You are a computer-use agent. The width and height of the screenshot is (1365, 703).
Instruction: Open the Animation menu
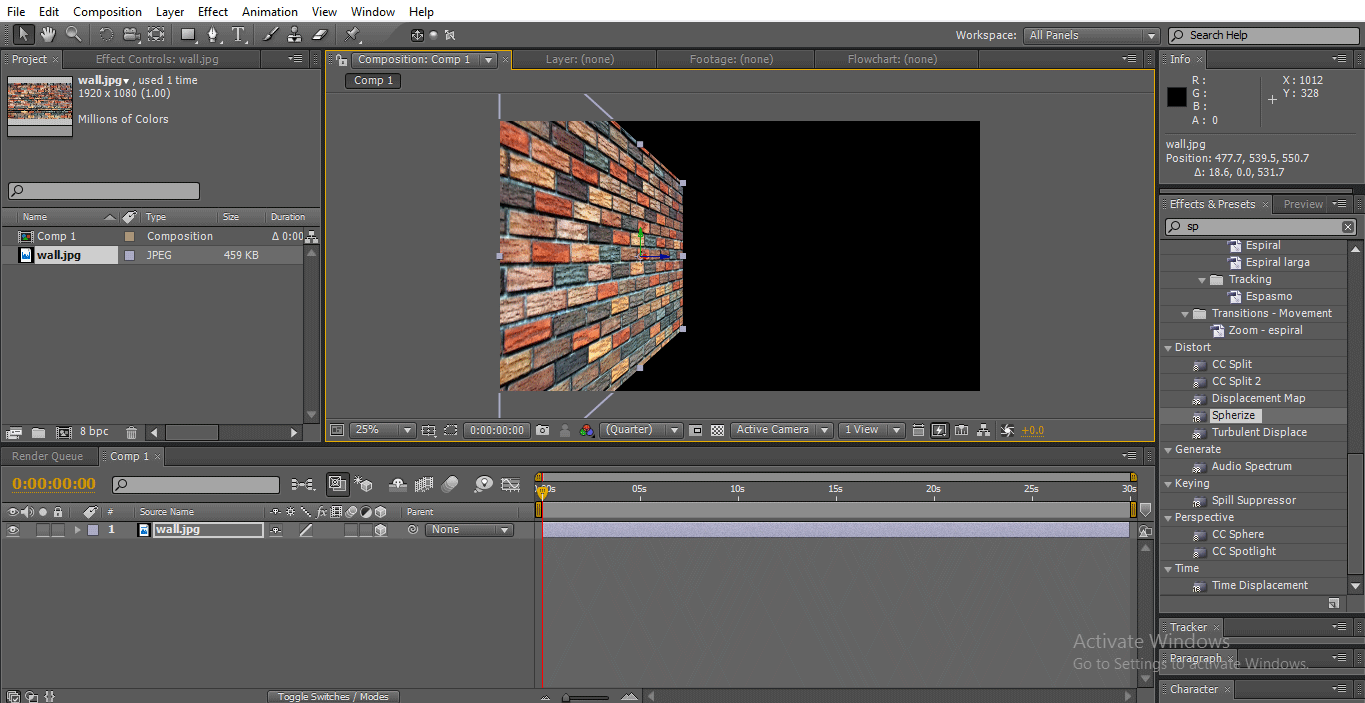269,12
